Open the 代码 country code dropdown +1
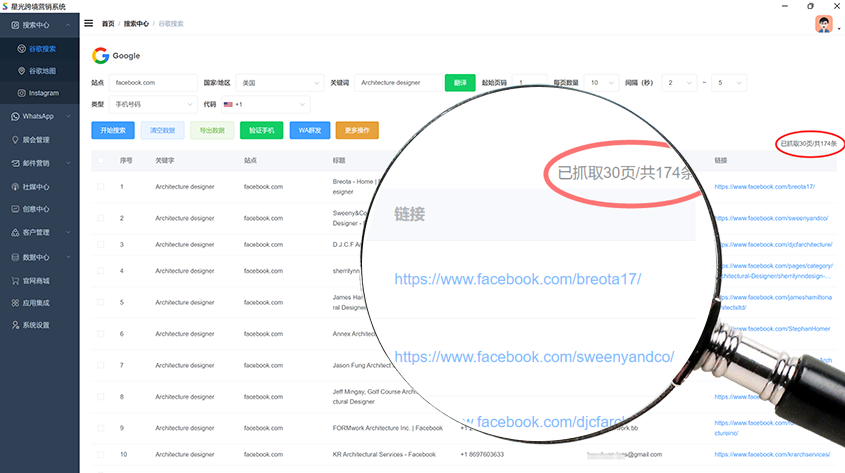Image resolution: width=845 pixels, height=473 pixels. click(266, 104)
